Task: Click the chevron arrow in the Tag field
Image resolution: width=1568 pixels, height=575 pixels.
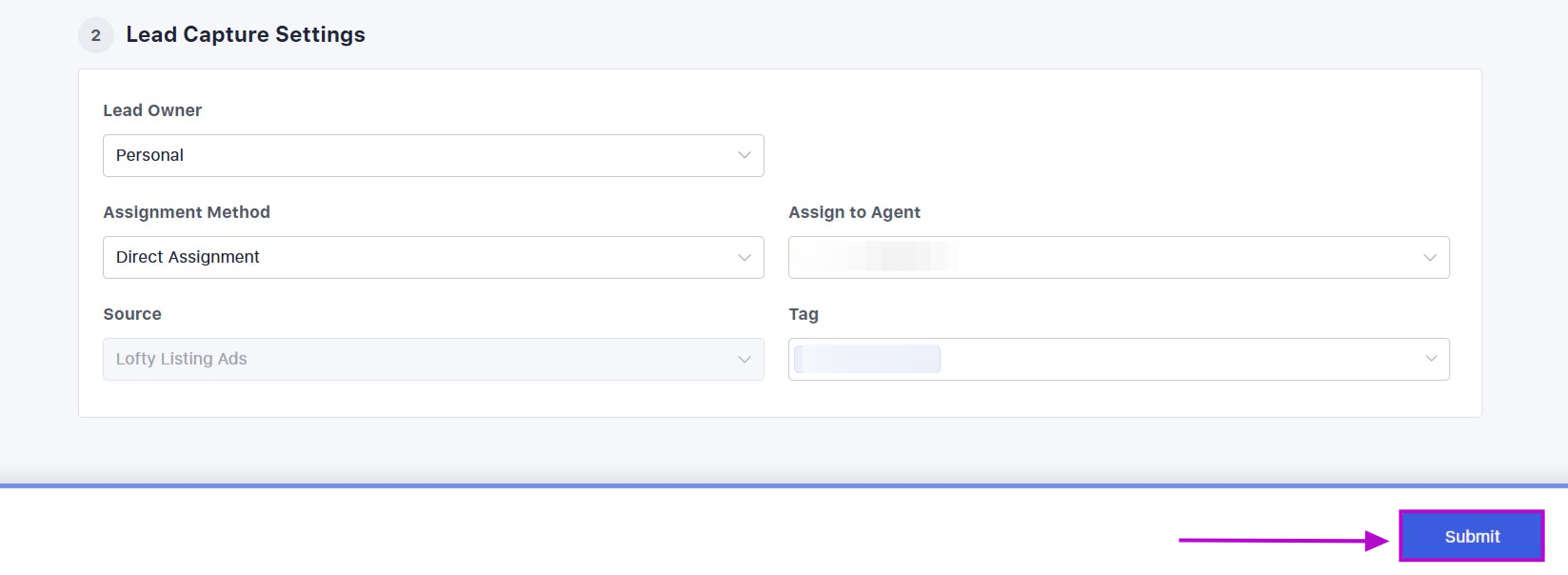Action: pyautogui.click(x=1430, y=359)
